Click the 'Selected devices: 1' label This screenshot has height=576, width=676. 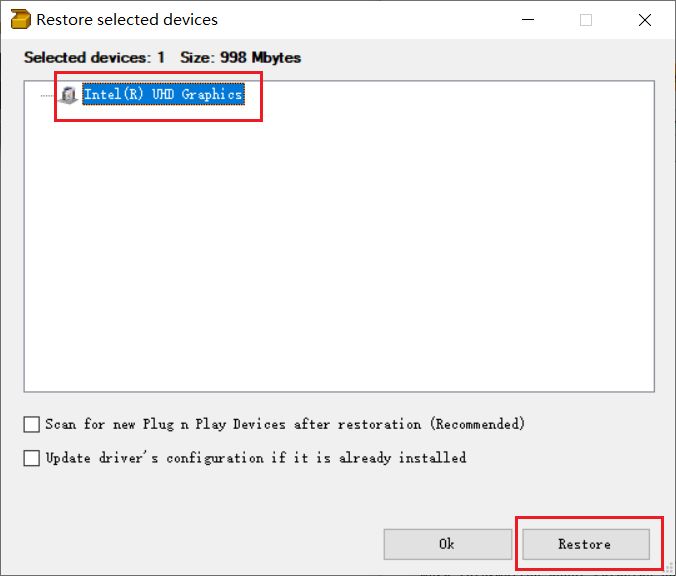[x=94, y=58]
